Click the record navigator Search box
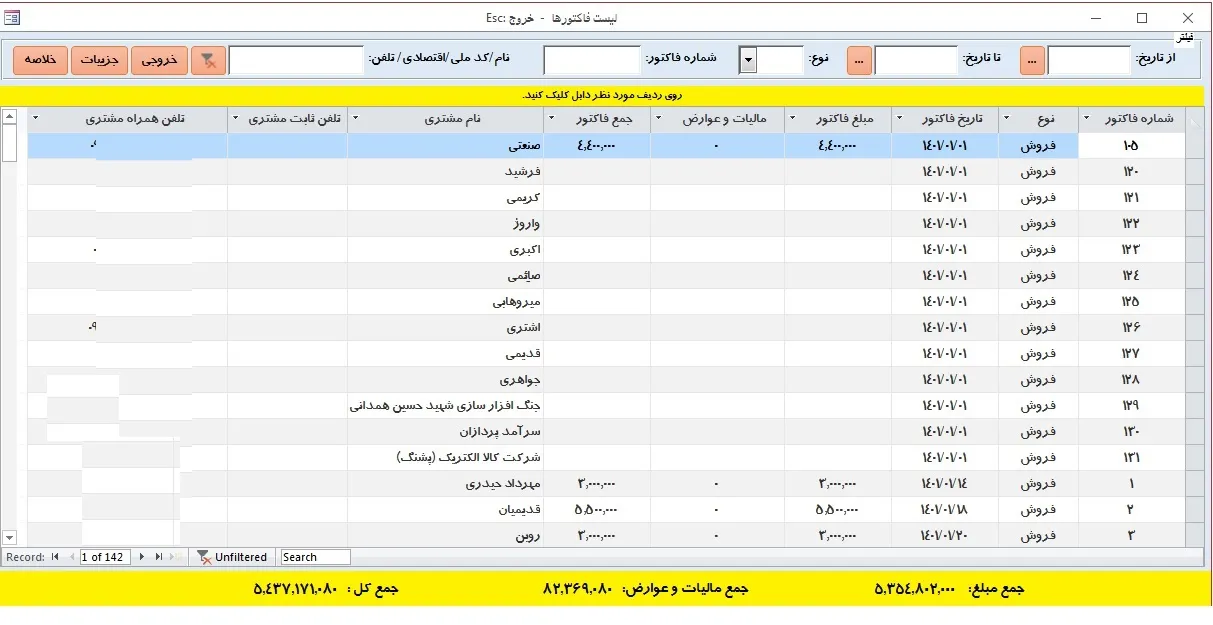1213x625 pixels. coord(315,557)
